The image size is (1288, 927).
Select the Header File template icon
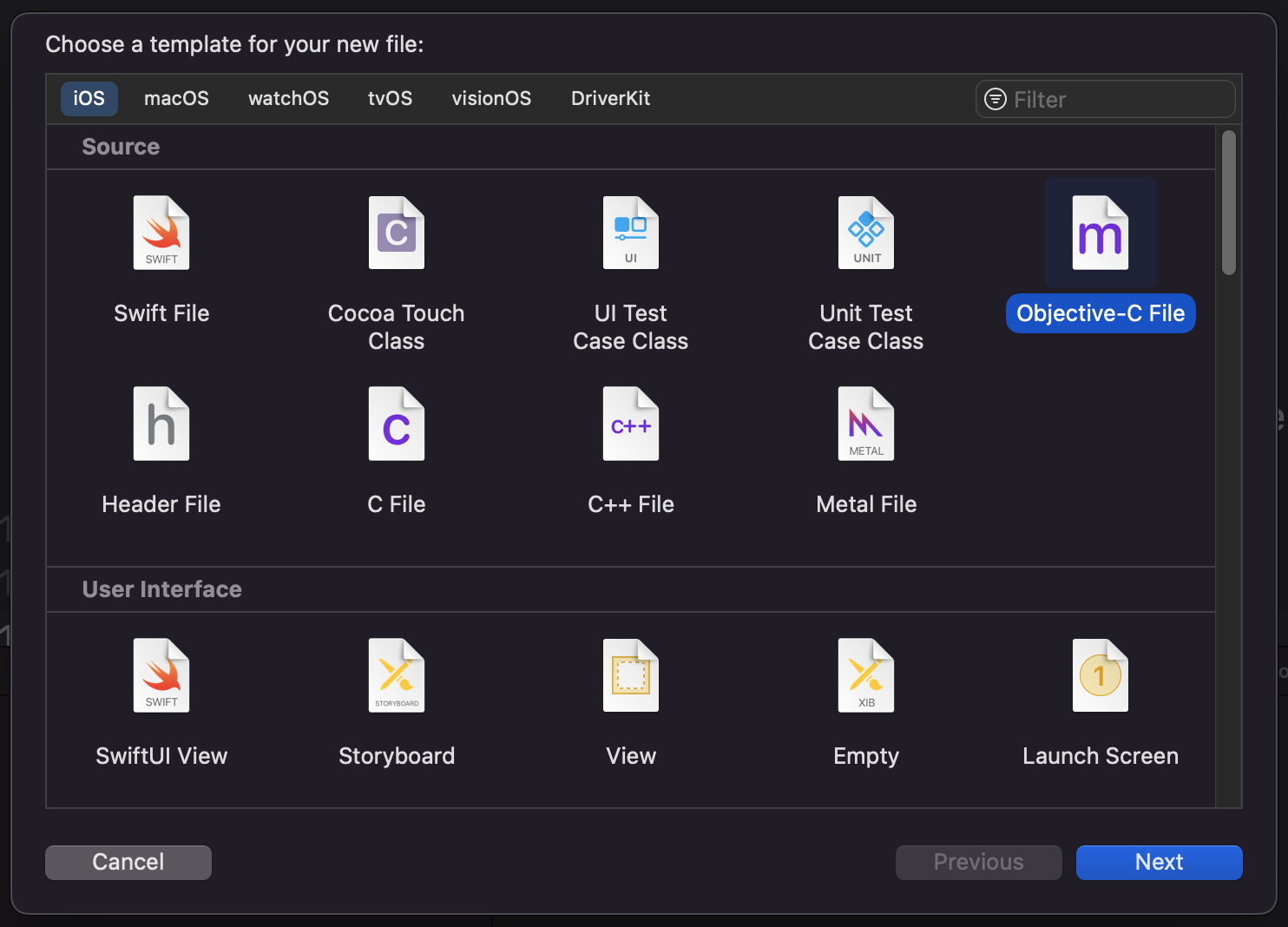tap(161, 424)
